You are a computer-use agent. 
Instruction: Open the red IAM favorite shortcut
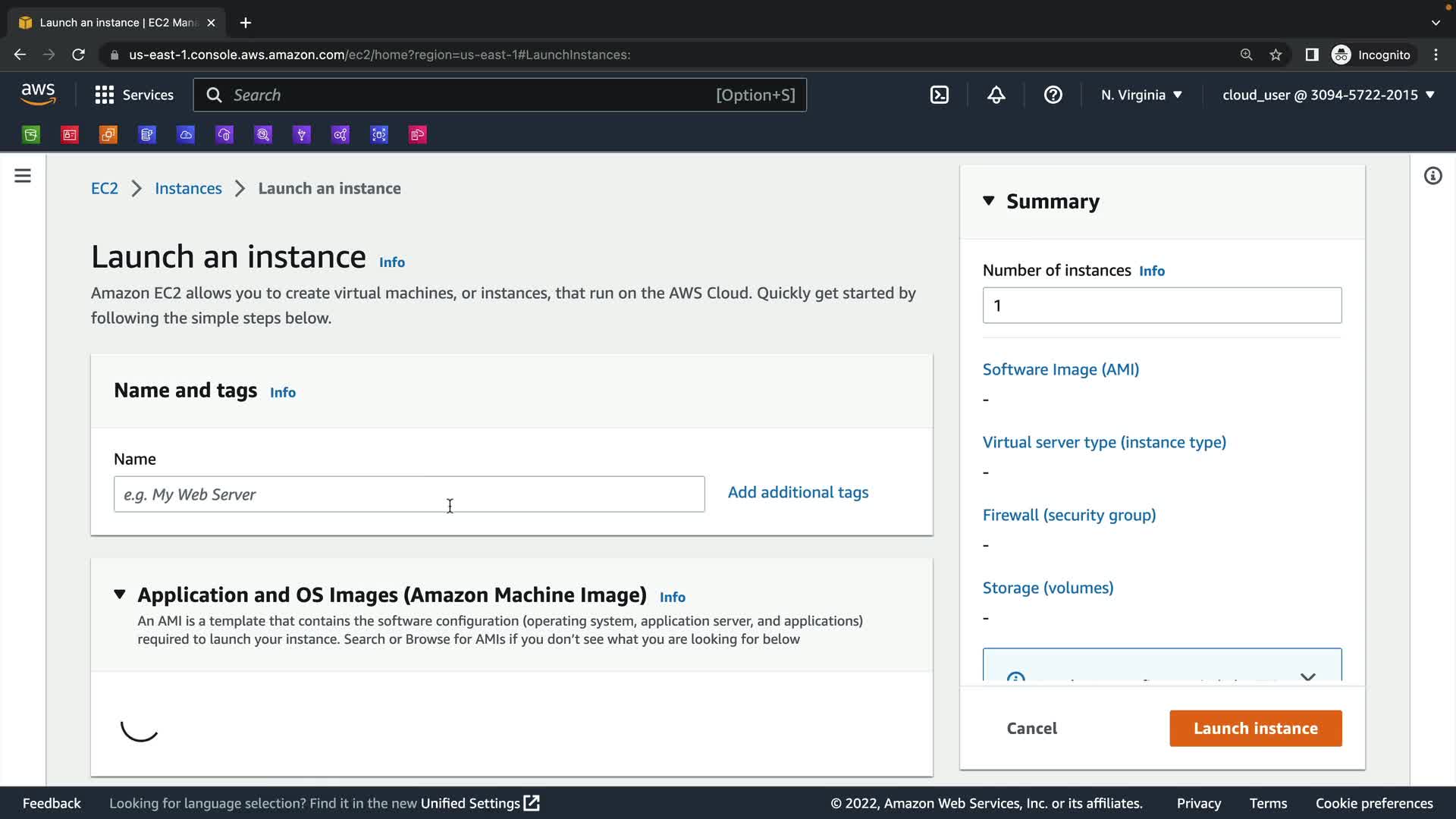(x=70, y=135)
